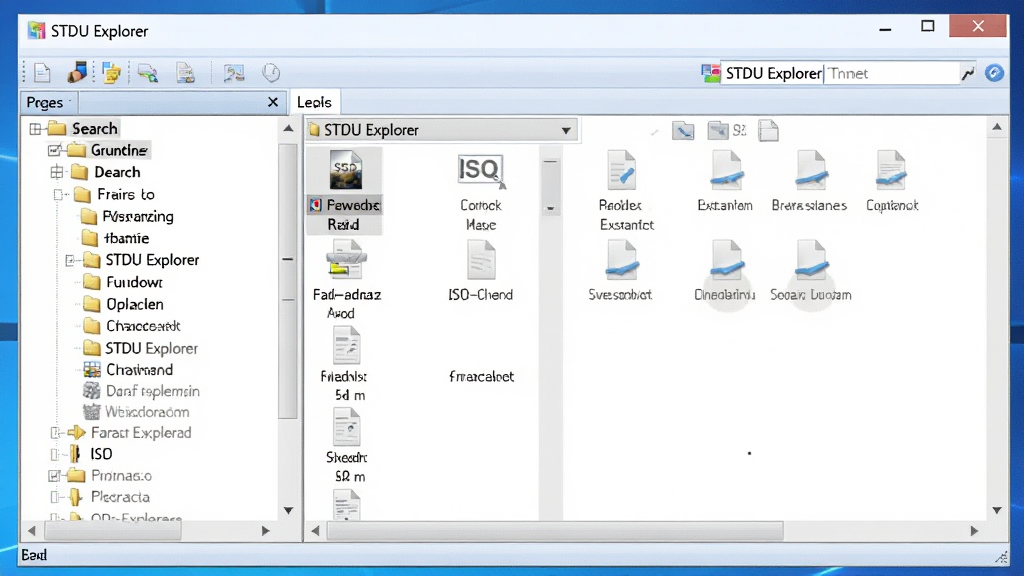Viewport: 1024px width, 576px height.
Task: Open the ISO-Chend document
Action: click(481, 271)
